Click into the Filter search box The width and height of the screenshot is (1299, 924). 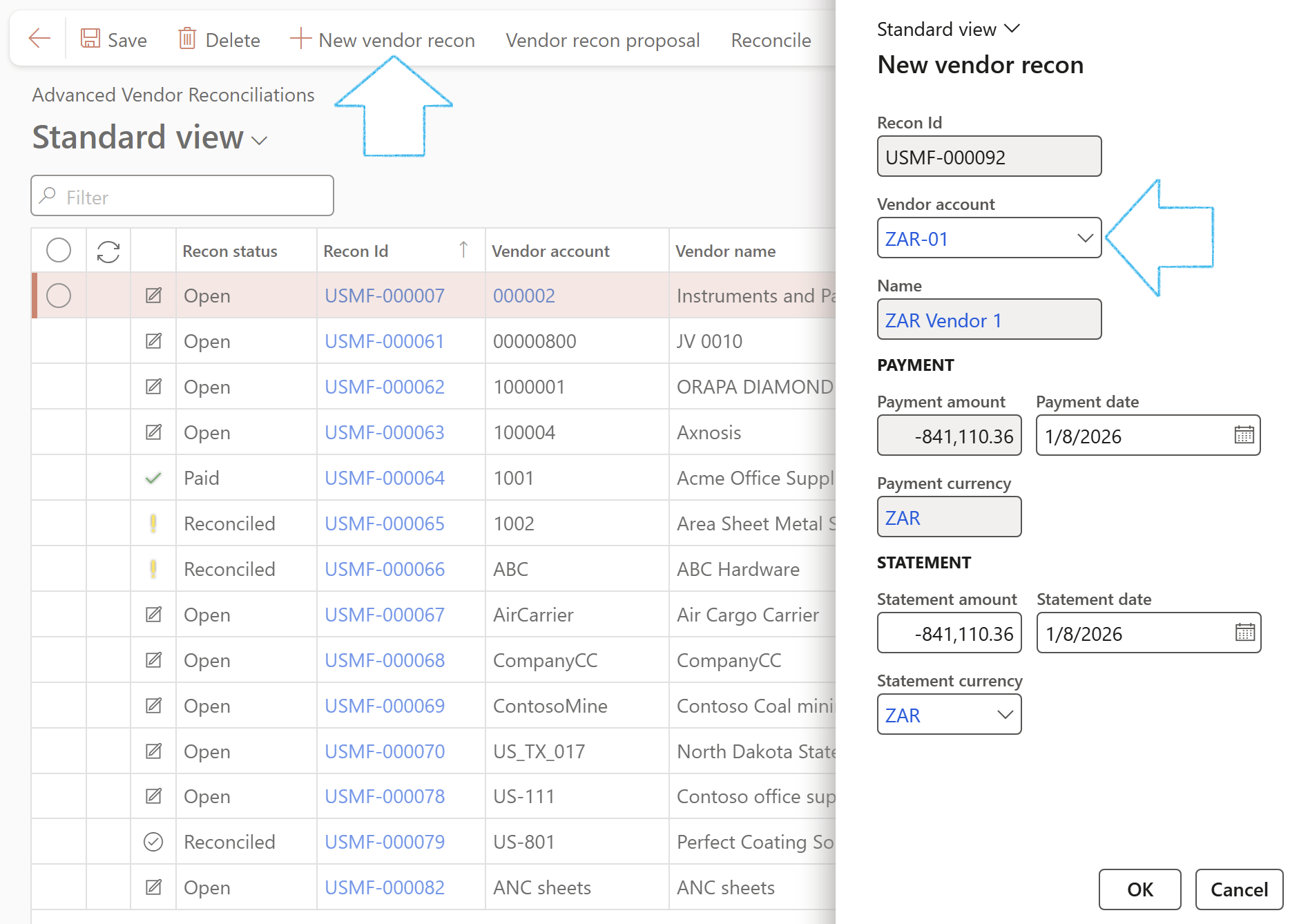pos(182,197)
